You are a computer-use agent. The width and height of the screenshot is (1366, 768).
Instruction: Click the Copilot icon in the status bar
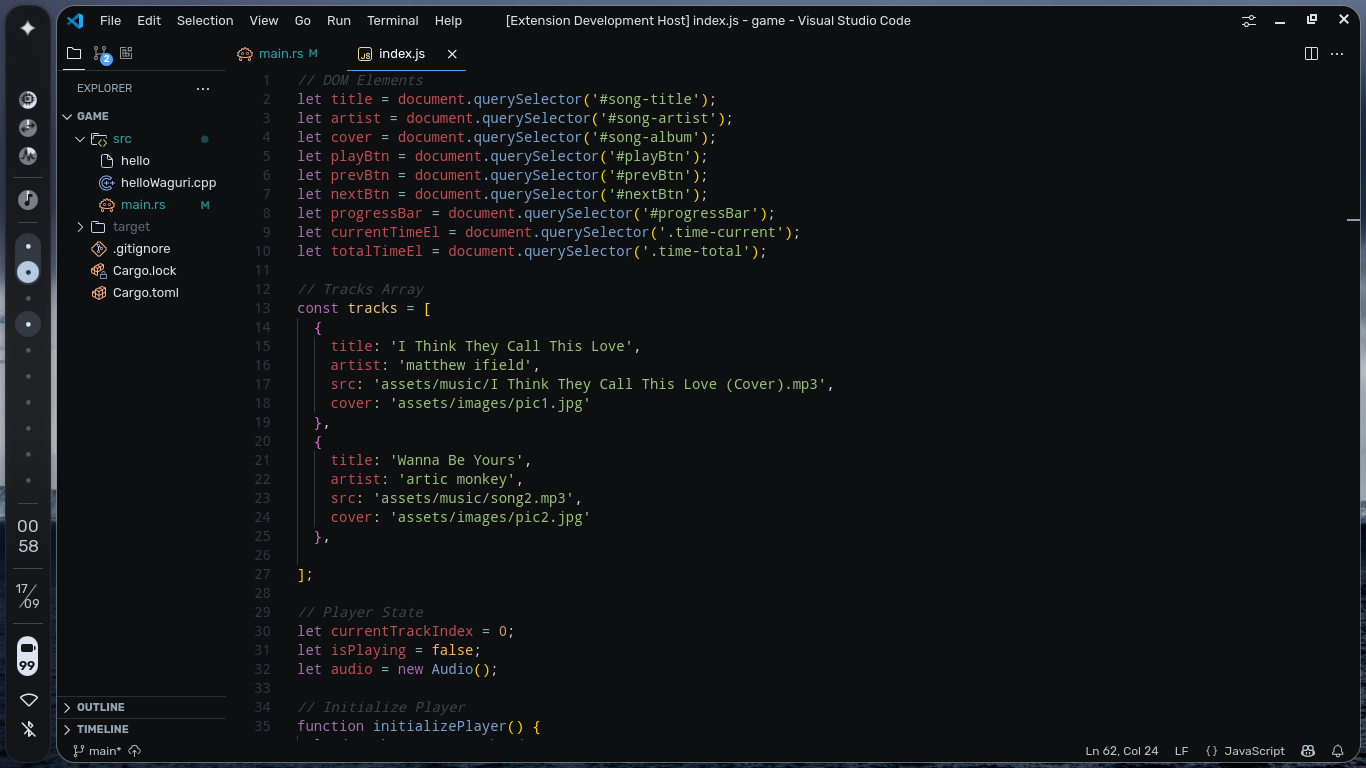coord(1308,751)
